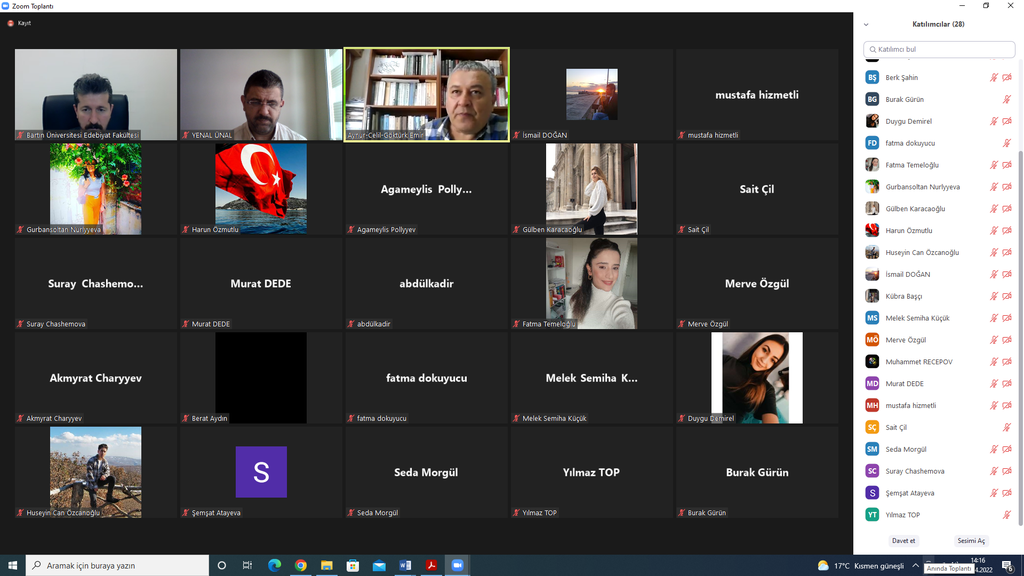This screenshot has height=576, width=1024.
Task: Click Berk Şahin's muted microphone icon
Action: click(x=994, y=78)
